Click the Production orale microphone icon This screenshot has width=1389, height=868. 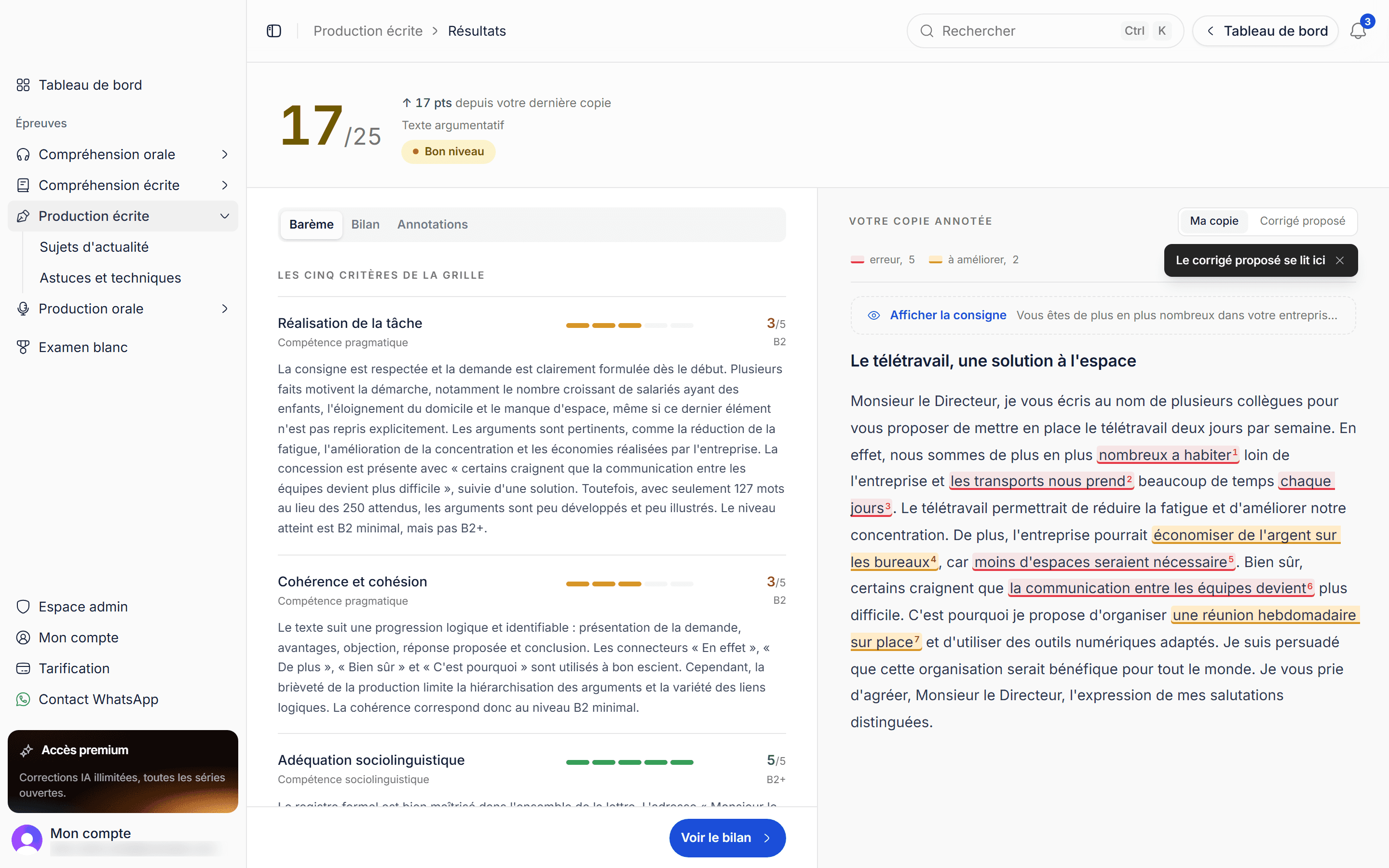pos(23,309)
